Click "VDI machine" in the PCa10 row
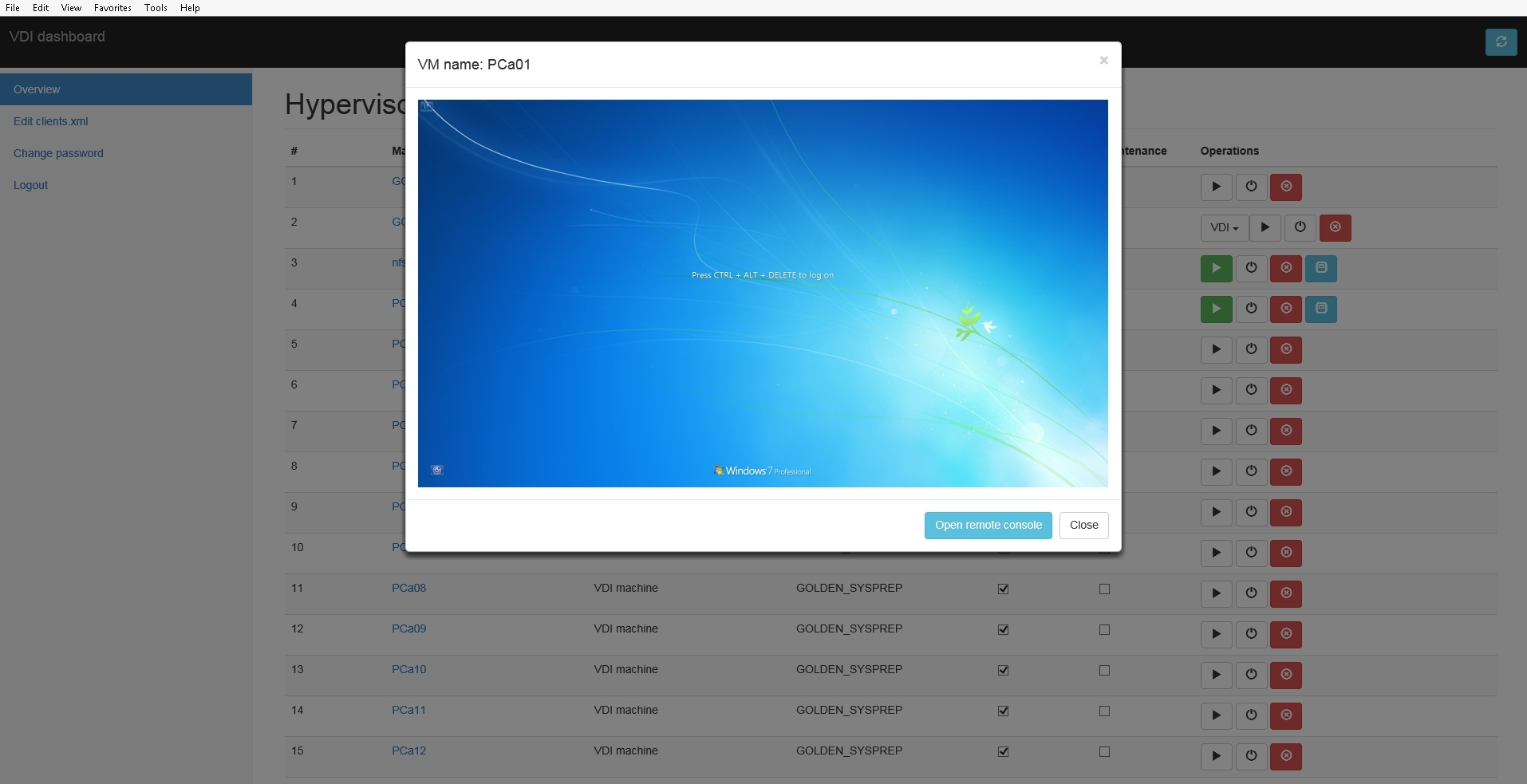Screen dimensions: 1527x784 625,669
